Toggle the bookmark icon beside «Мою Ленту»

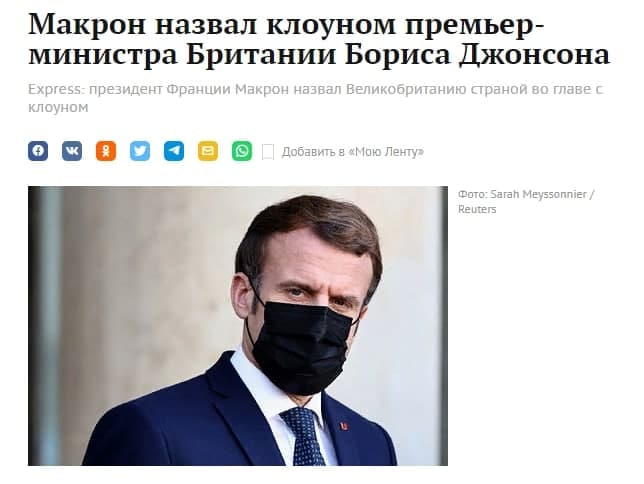(x=268, y=152)
